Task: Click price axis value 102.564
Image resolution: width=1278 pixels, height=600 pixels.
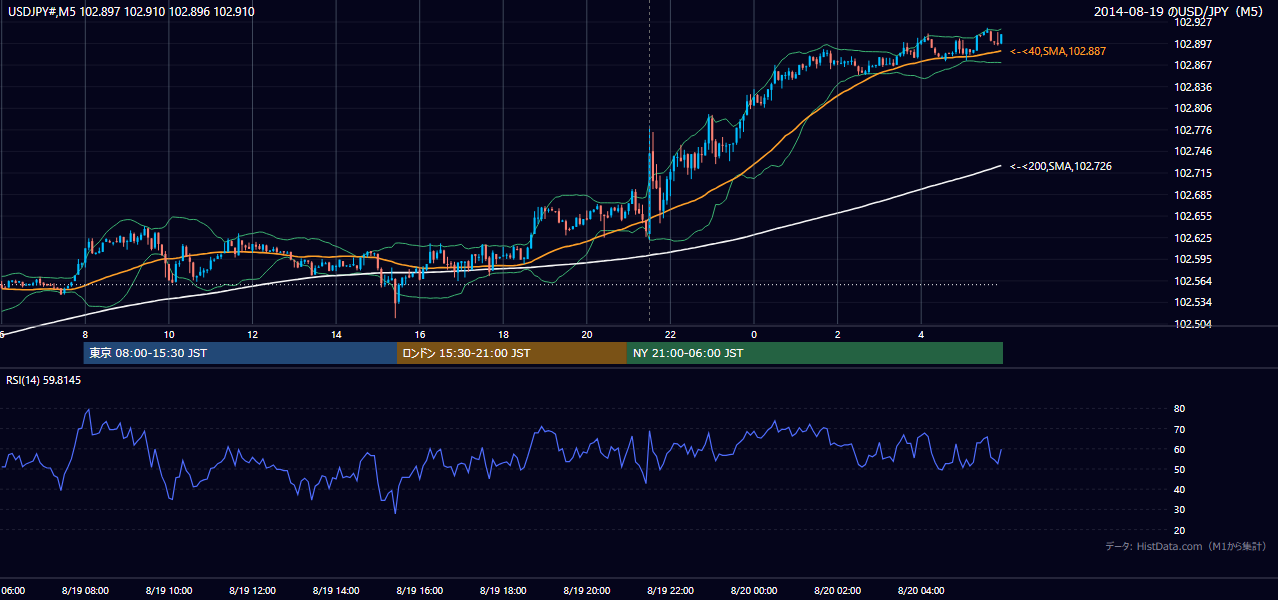Action: [x=1192, y=281]
